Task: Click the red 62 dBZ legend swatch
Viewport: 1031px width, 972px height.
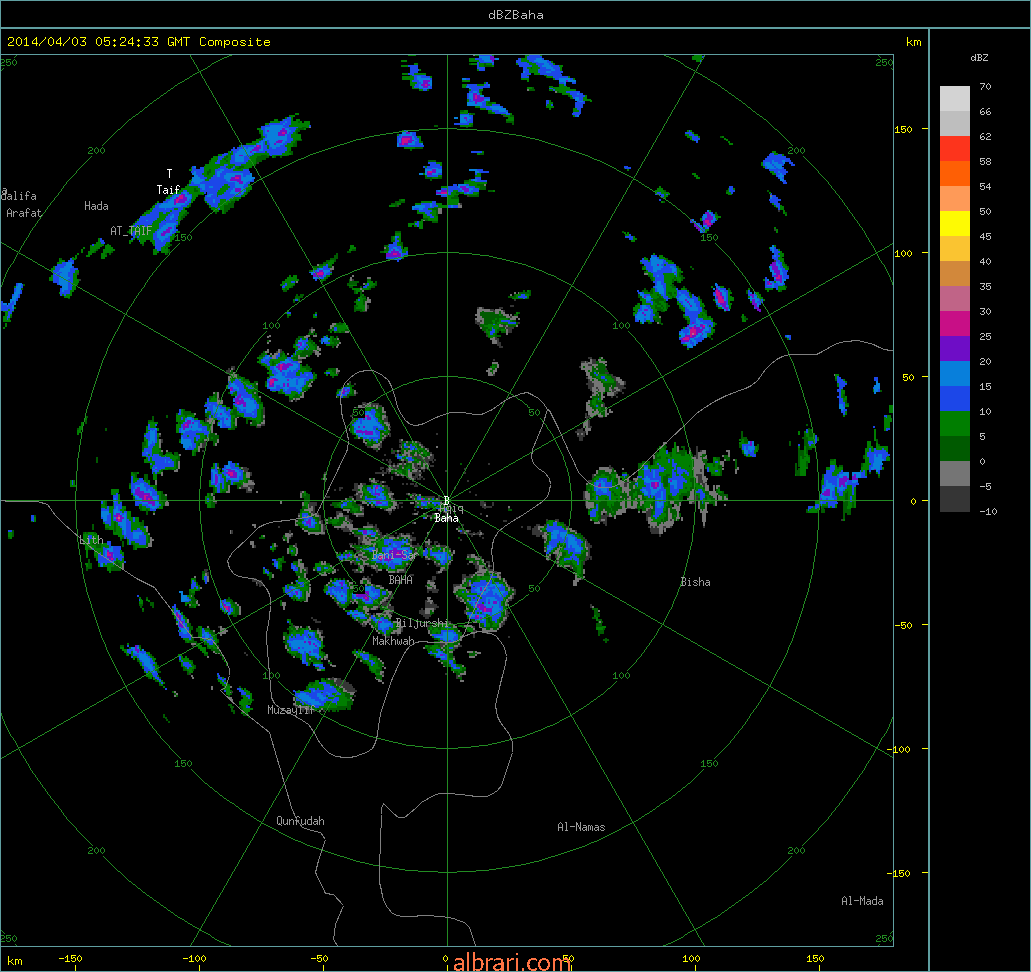Action: coord(955,149)
